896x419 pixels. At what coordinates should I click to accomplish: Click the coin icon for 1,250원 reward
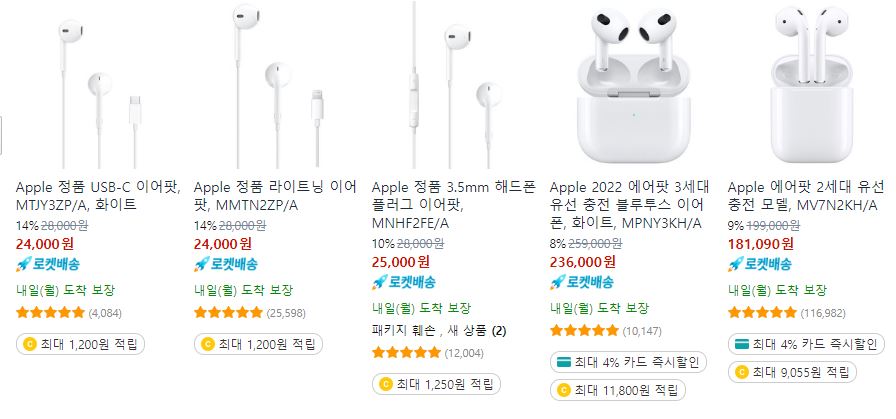tap(386, 384)
